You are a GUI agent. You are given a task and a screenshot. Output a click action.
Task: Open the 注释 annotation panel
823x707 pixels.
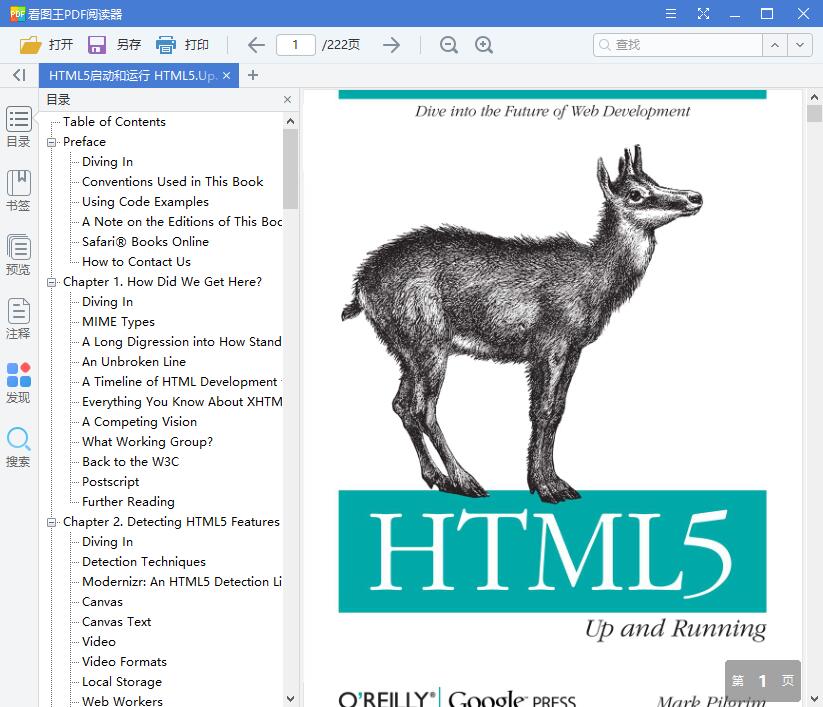18,317
